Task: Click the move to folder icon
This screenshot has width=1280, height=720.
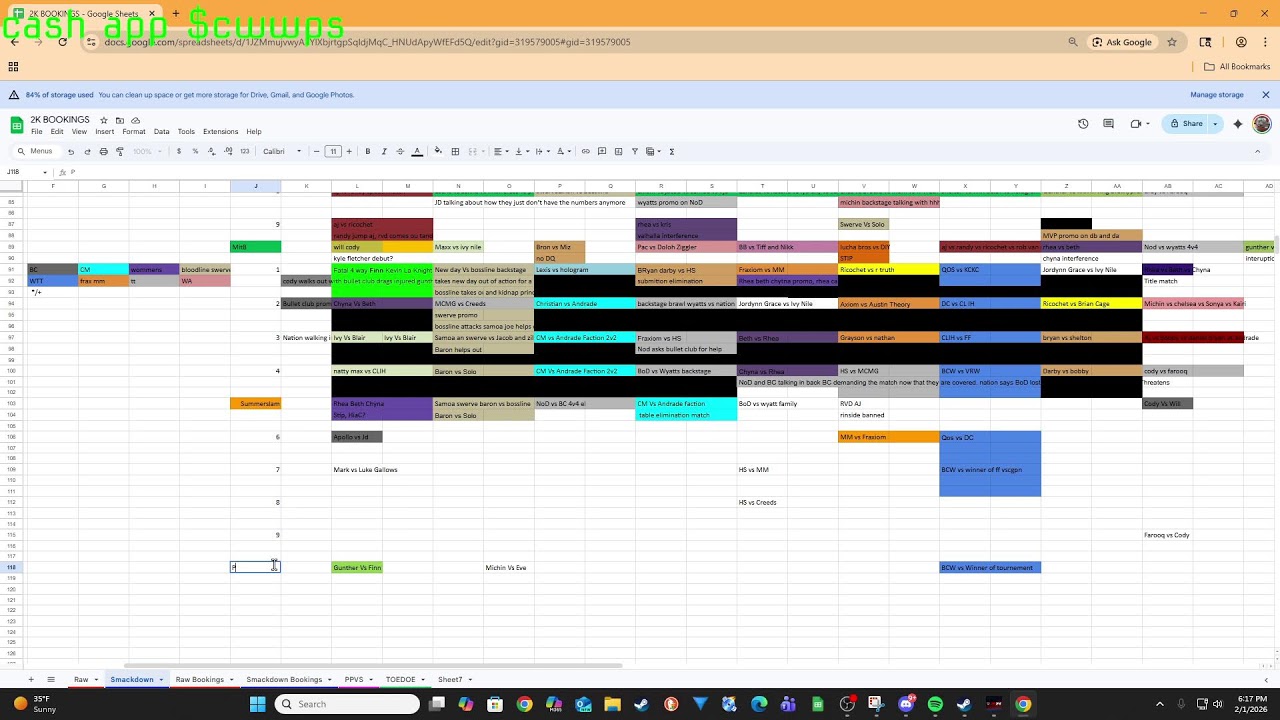Action: (118, 120)
